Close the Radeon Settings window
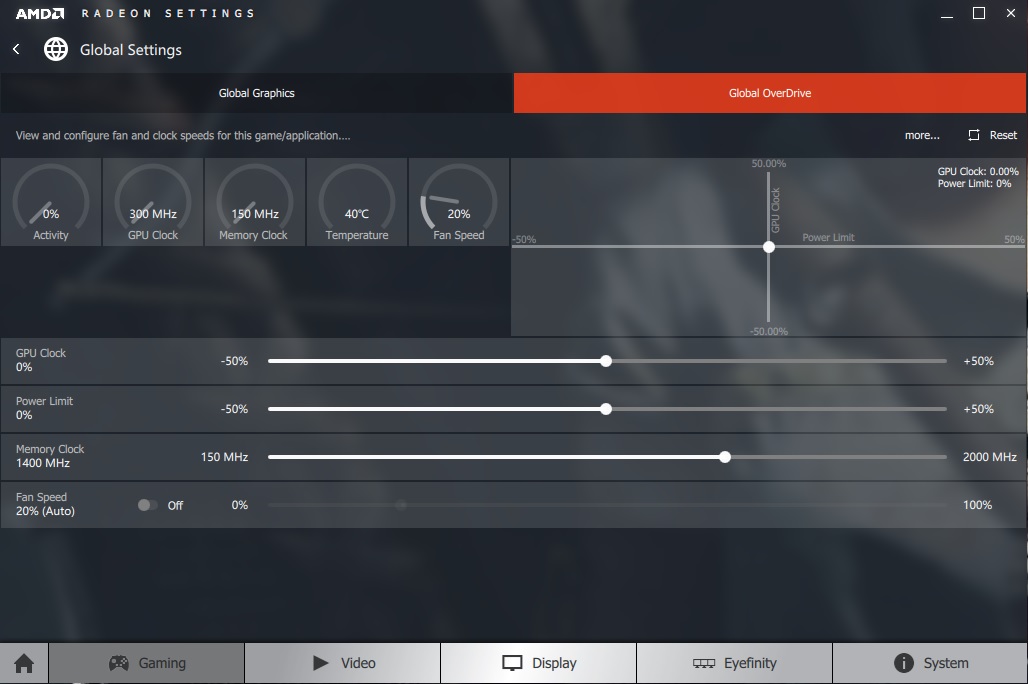The image size is (1028, 684). pos(1011,13)
